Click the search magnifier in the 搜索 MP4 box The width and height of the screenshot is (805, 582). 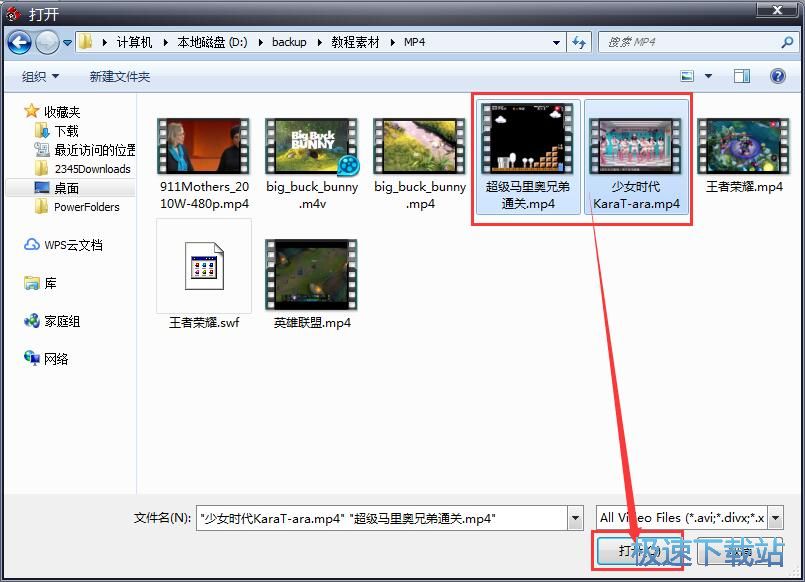click(x=786, y=42)
